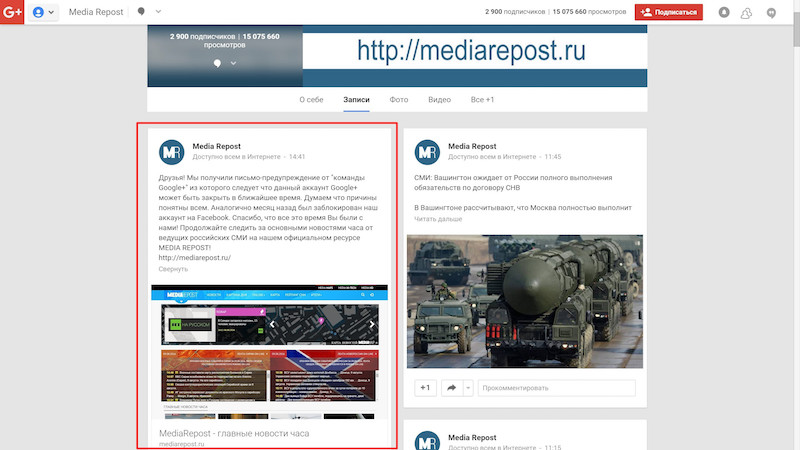Click the red Подписаться button

[668, 12]
